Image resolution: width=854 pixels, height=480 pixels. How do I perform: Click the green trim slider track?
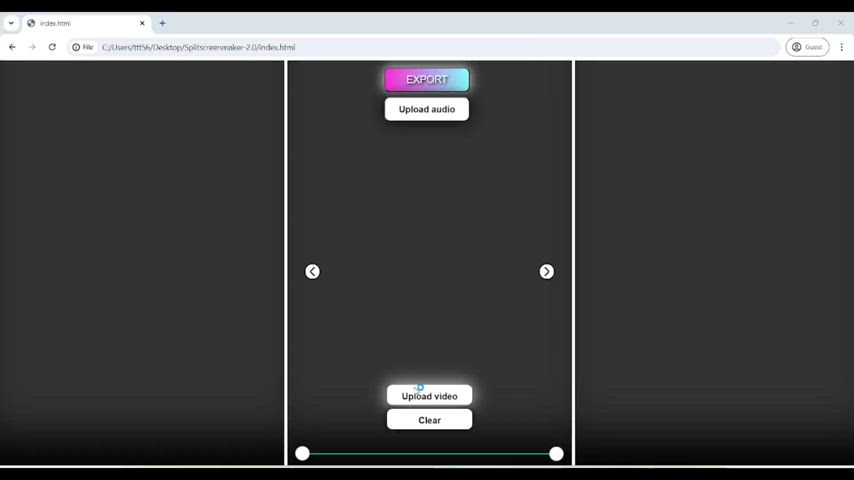pyautogui.click(x=429, y=453)
